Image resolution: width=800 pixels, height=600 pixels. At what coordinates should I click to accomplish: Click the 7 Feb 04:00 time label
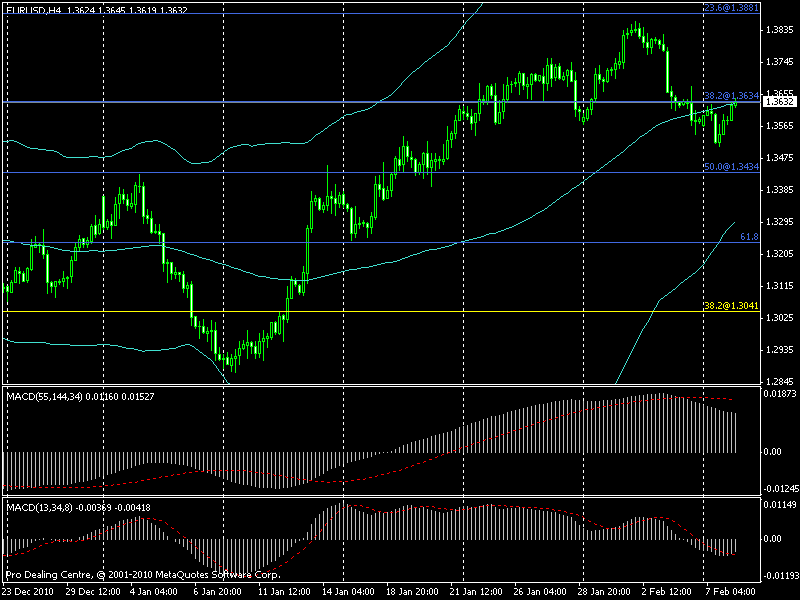point(730,592)
